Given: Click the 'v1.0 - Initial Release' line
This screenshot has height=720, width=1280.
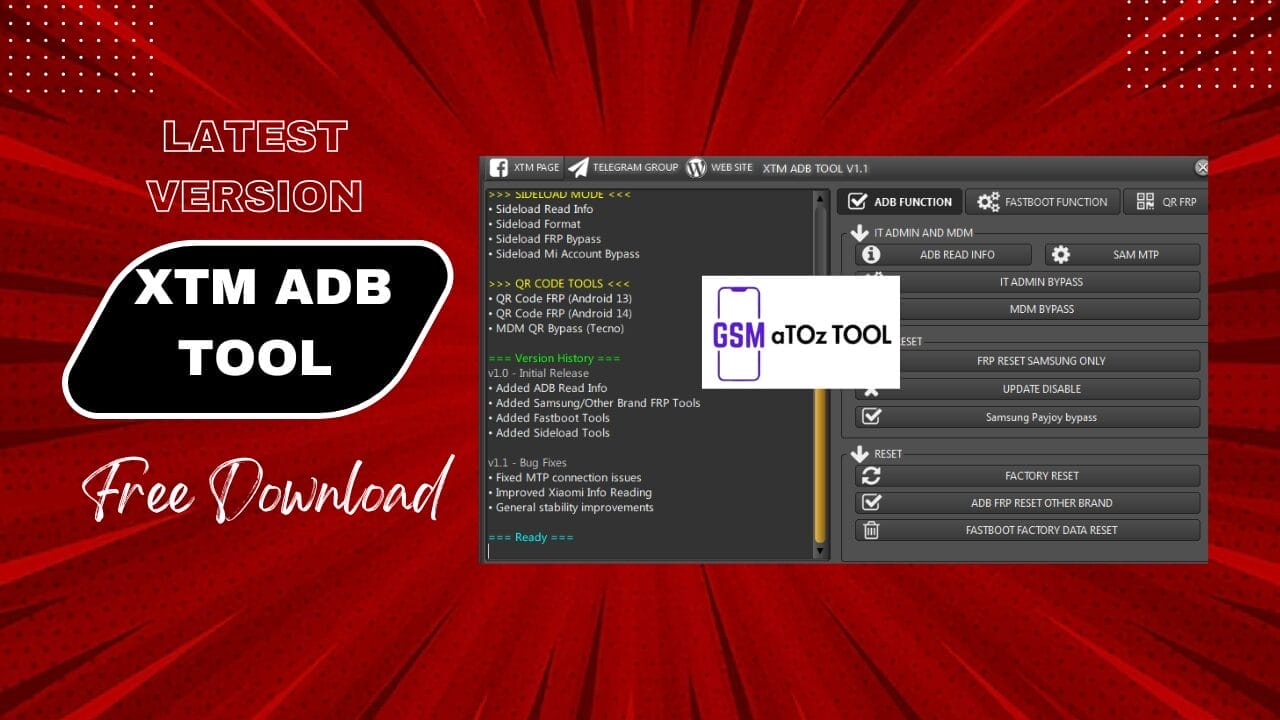Looking at the screenshot, I should pyautogui.click(x=538, y=373).
